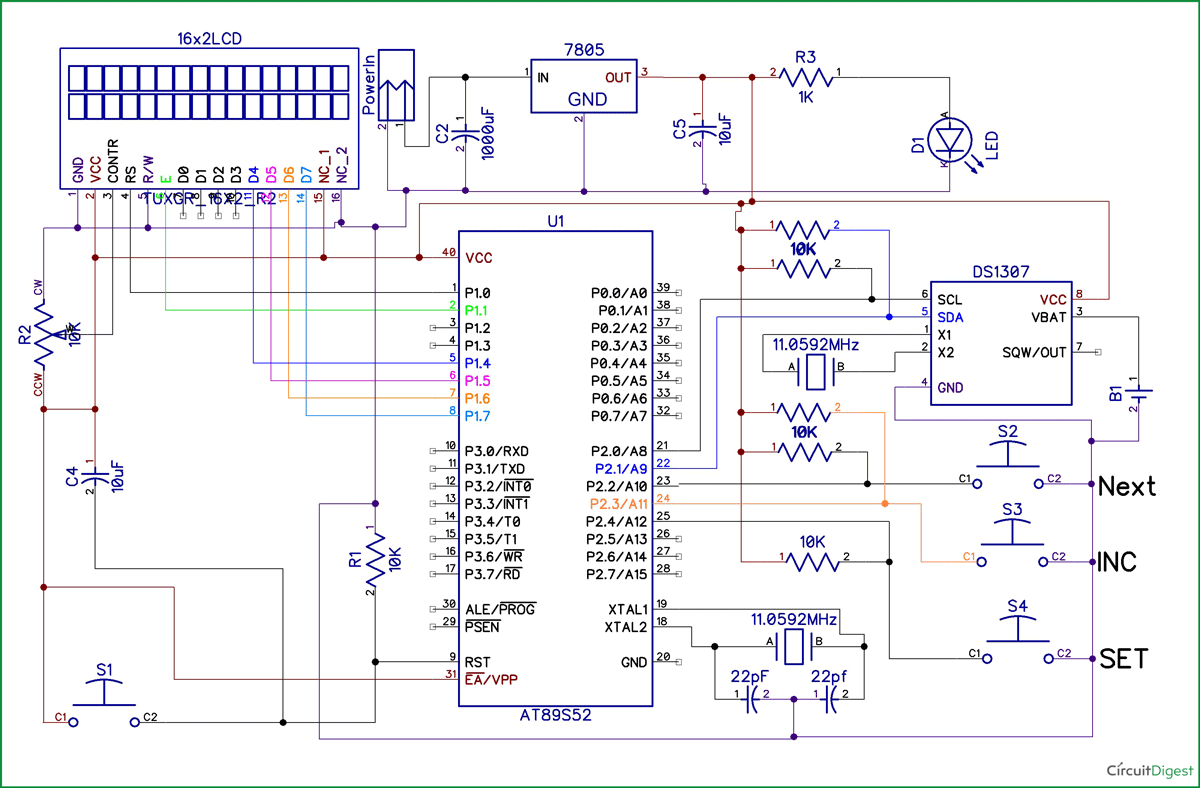Select the PowerIn connector symbol
The image size is (1200, 788).
coord(397,84)
